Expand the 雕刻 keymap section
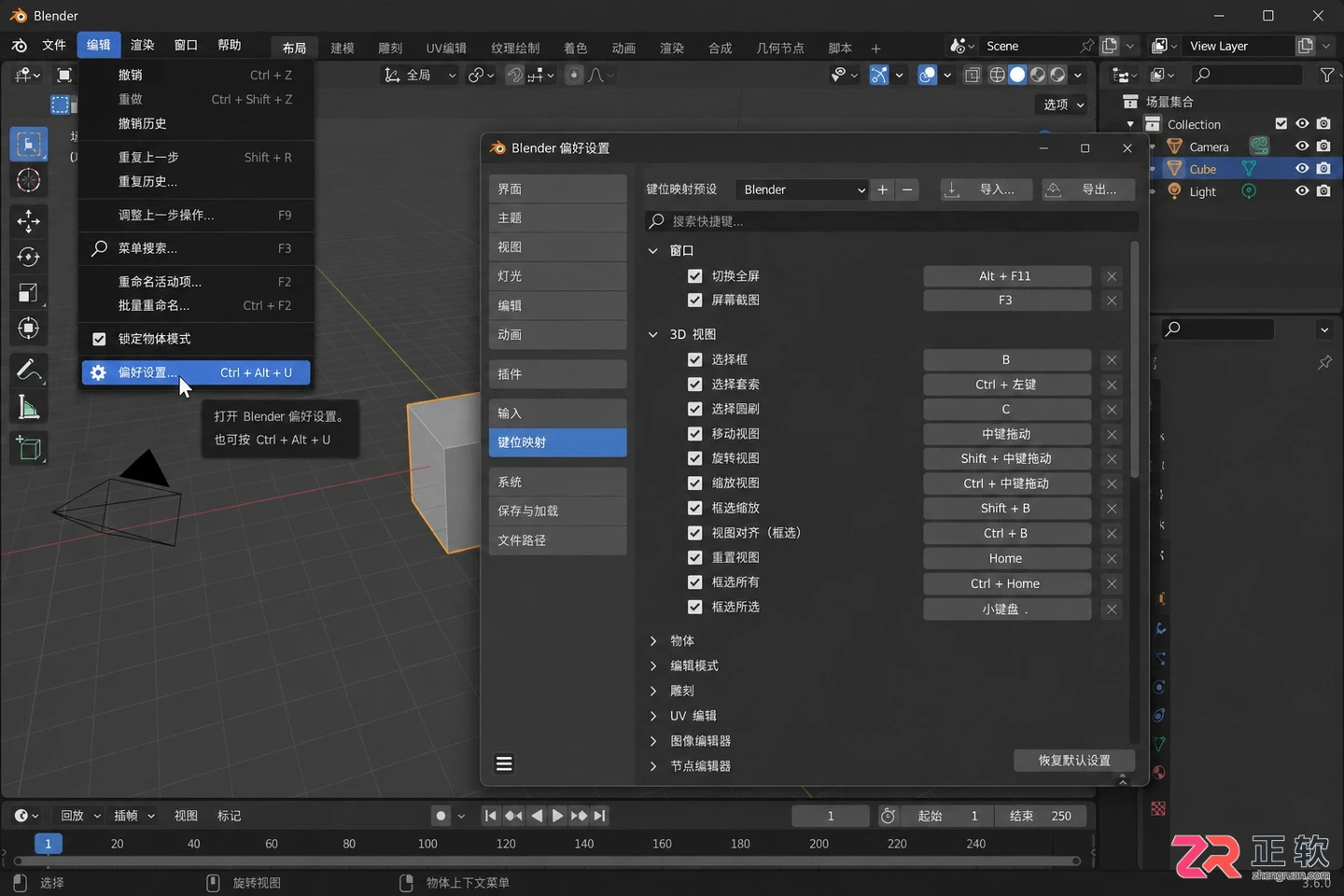The height and width of the screenshot is (896, 1344). [653, 691]
